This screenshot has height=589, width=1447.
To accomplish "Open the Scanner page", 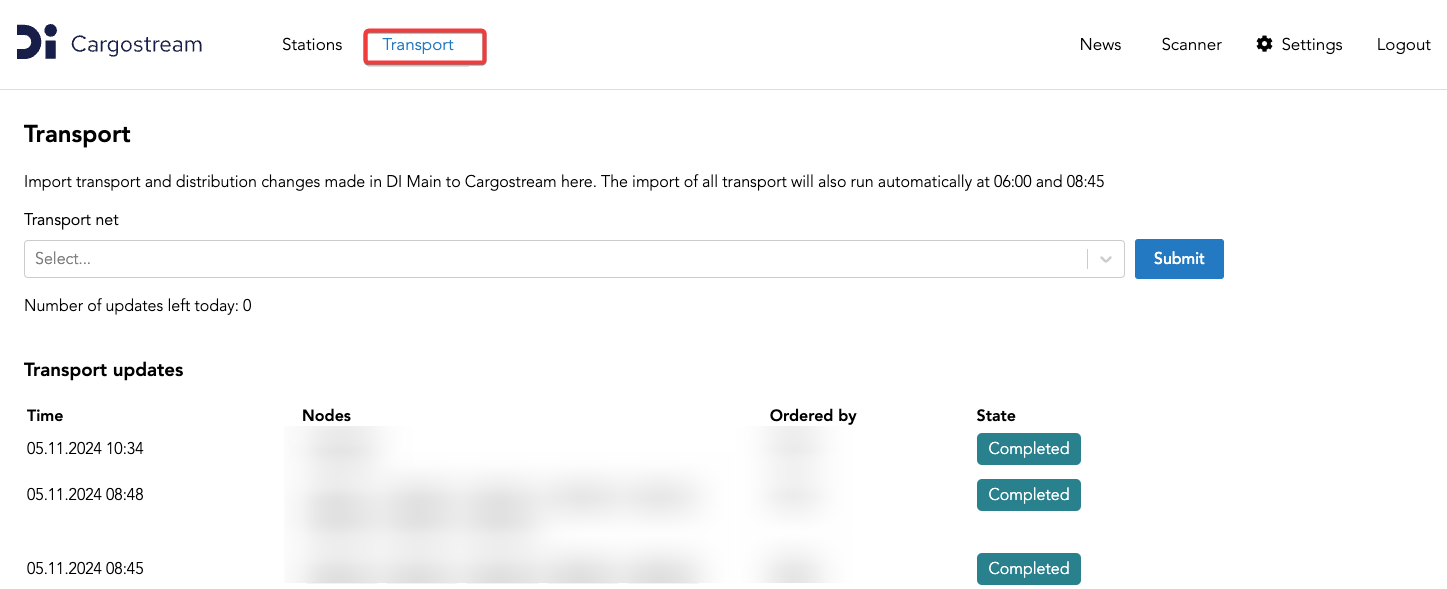I will pos(1191,45).
